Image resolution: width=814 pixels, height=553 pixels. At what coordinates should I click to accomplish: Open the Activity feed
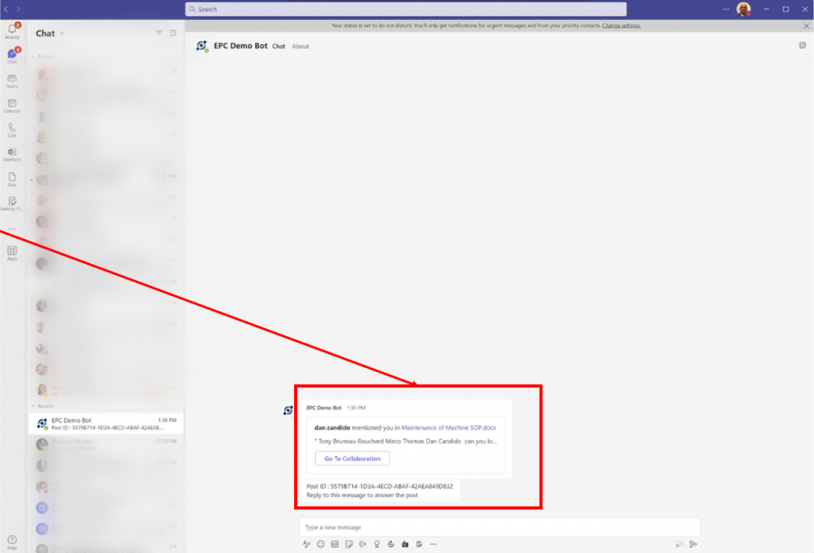pos(12,31)
